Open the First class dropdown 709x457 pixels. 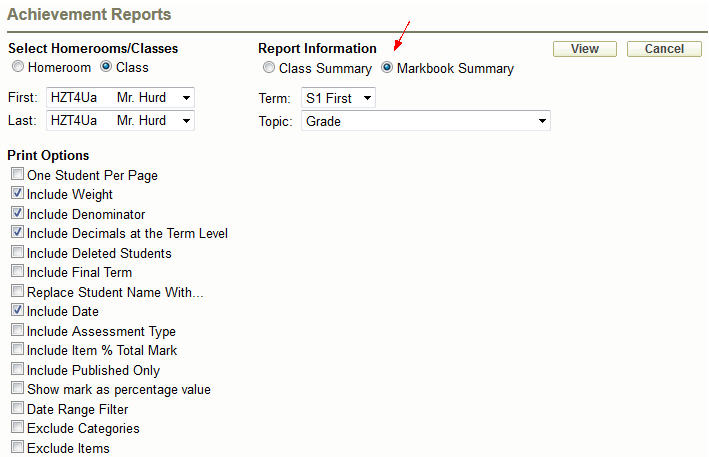pyautogui.click(x=120, y=98)
